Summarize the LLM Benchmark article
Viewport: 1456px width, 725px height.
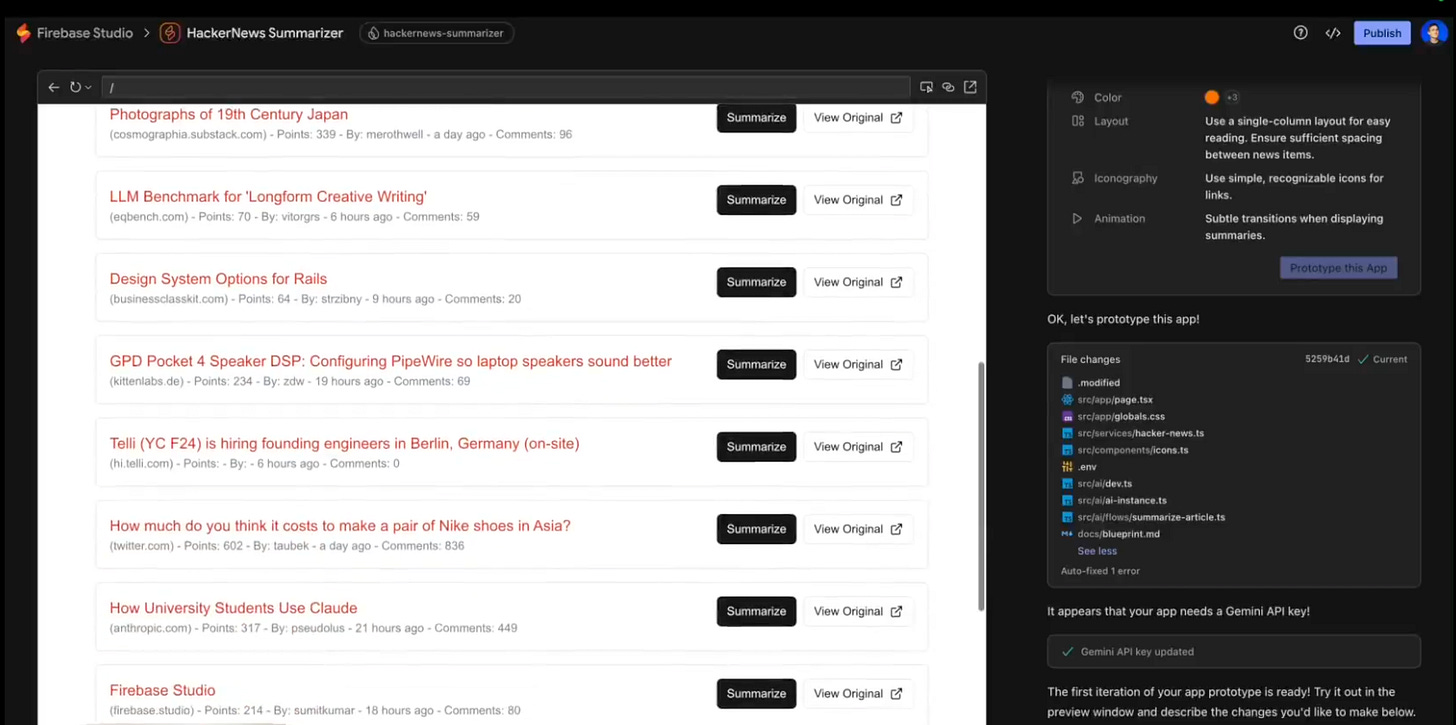(x=756, y=200)
